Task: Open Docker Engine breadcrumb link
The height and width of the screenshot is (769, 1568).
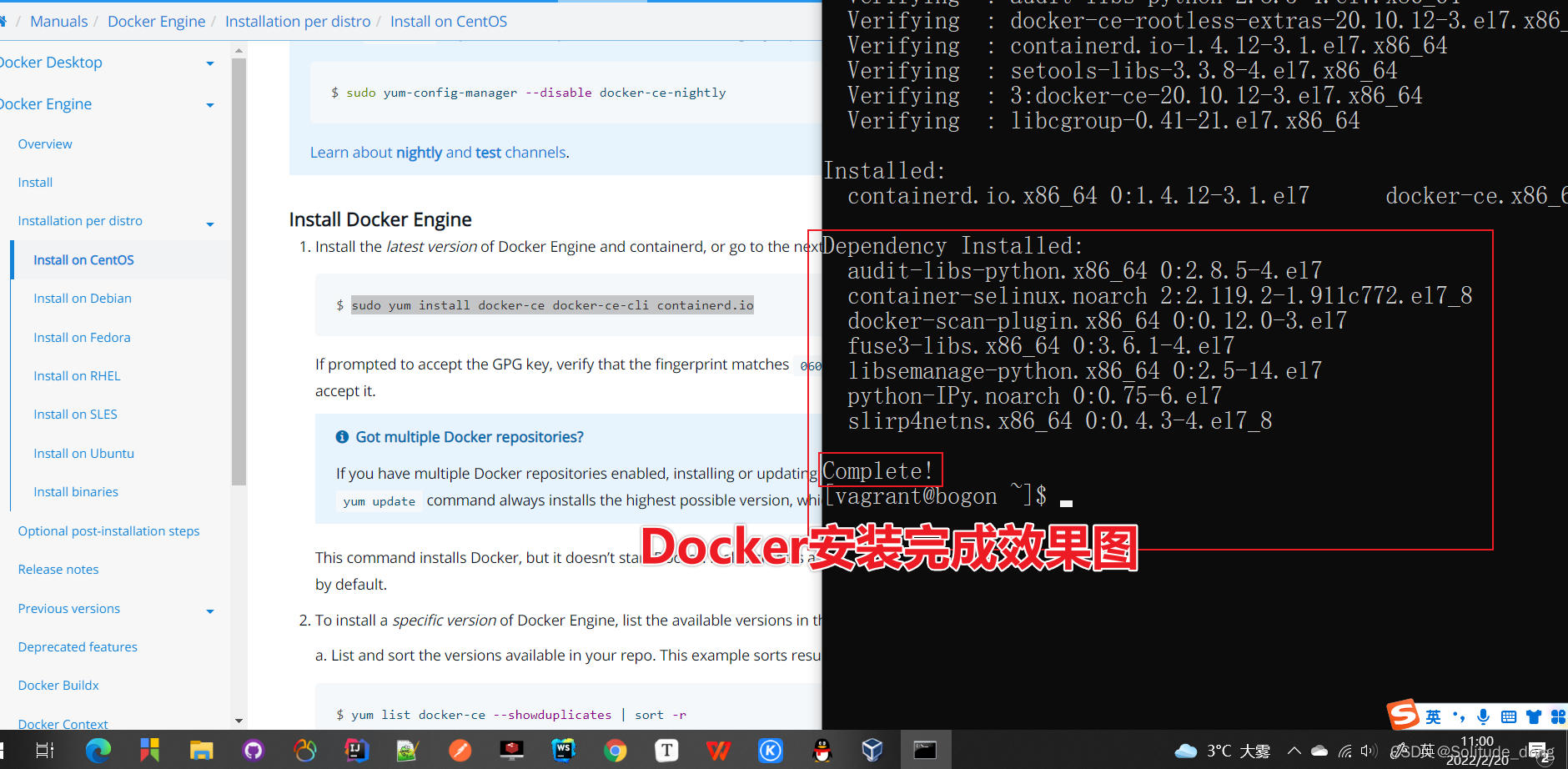Action: click(x=156, y=21)
